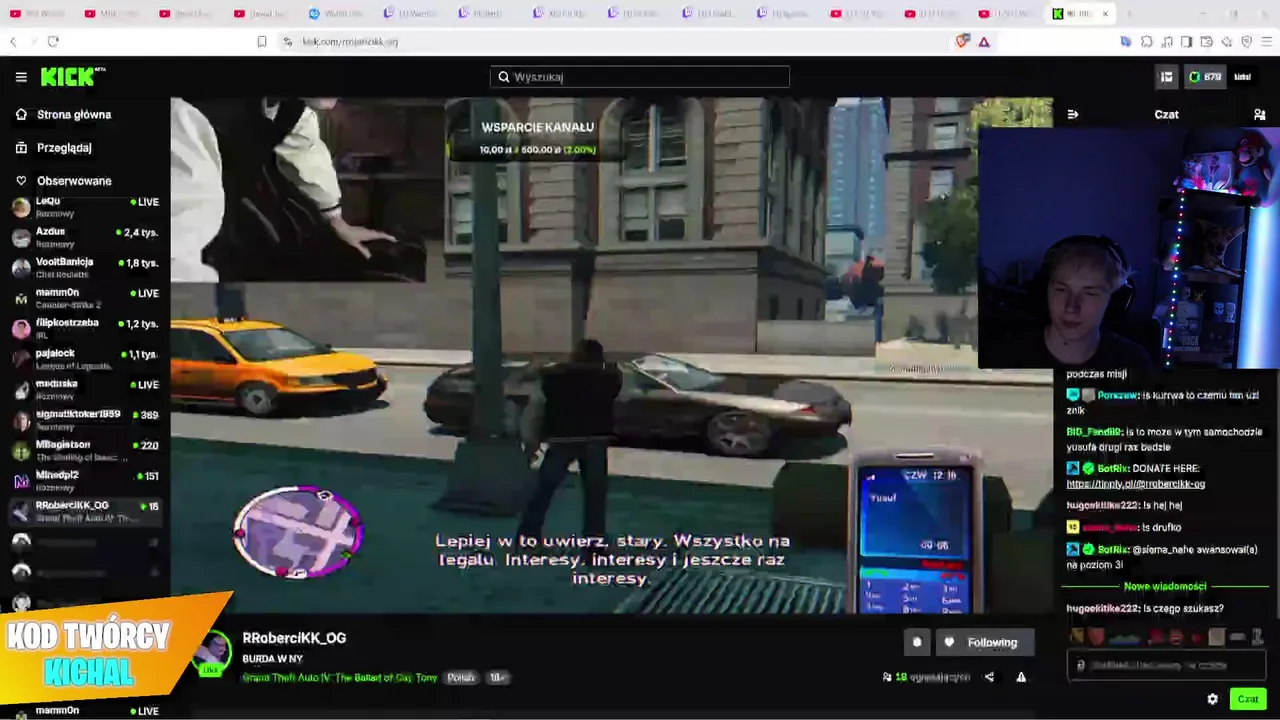This screenshot has width=1280, height=720.
Task: Click the WSPARCIE KANAŁU goal overlay
Action: [x=537, y=138]
